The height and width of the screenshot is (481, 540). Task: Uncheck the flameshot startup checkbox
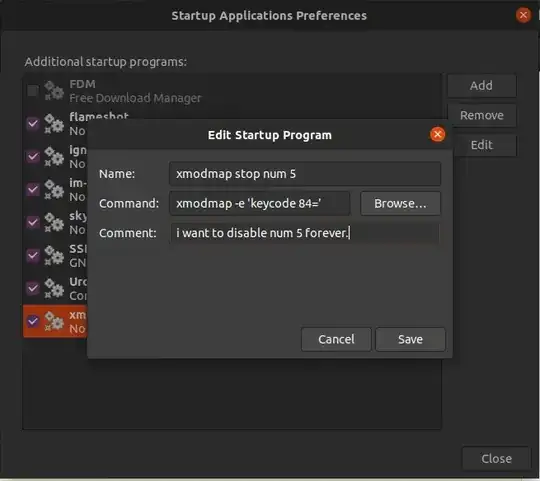(33, 123)
